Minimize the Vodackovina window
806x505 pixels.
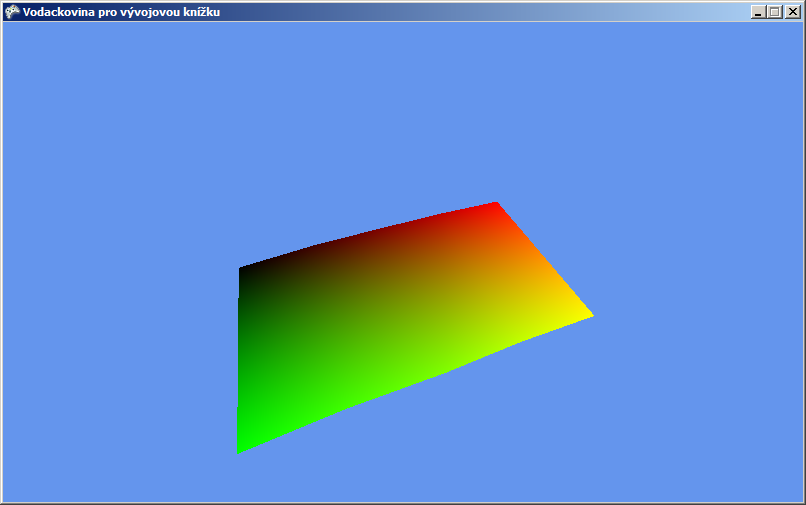click(x=759, y=12)
